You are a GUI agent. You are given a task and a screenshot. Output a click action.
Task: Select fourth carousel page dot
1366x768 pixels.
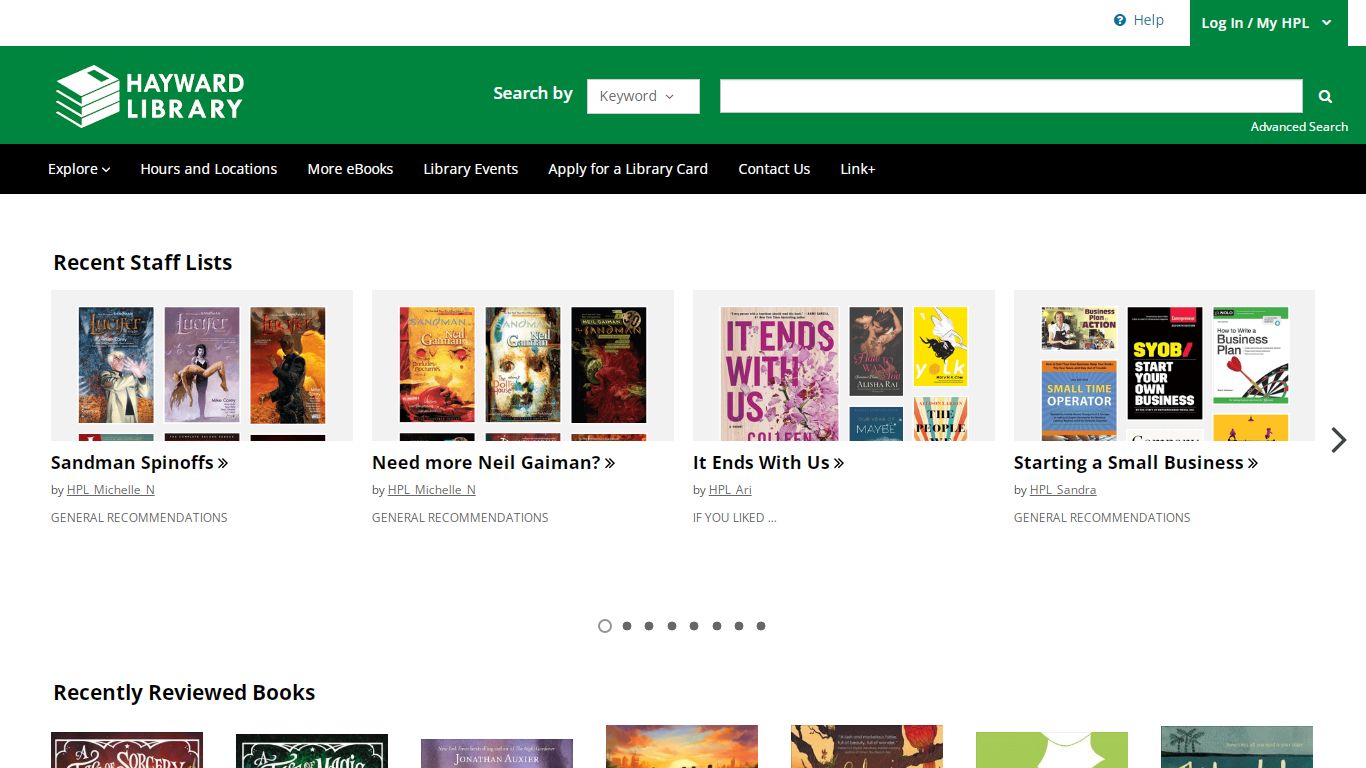(672, 626)
